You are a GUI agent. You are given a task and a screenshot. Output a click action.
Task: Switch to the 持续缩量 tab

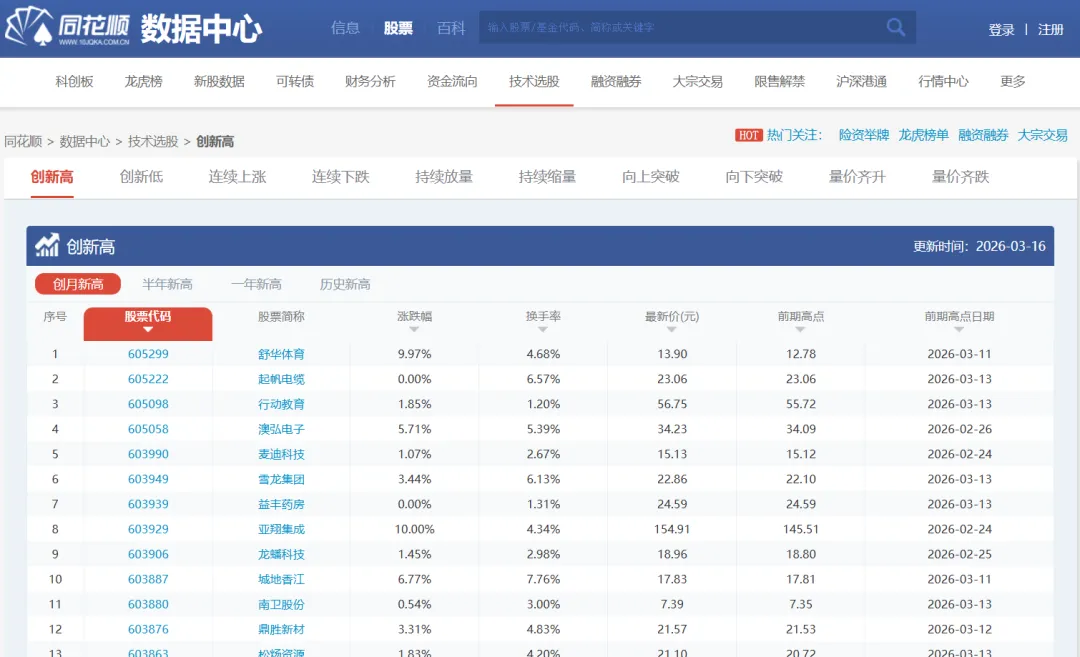coord(547,177)
